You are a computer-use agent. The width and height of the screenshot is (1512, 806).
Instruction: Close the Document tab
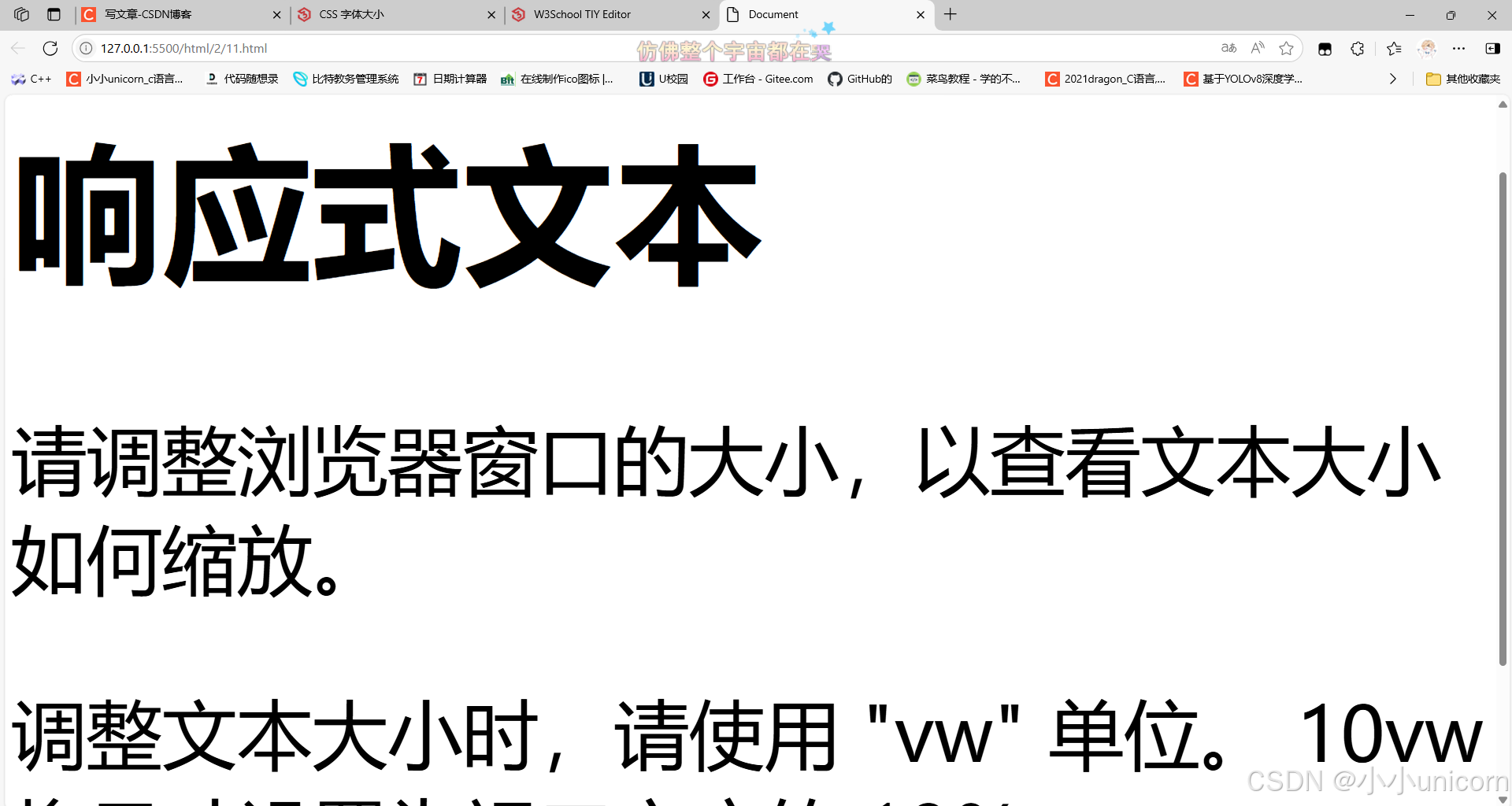pos(921,15)
